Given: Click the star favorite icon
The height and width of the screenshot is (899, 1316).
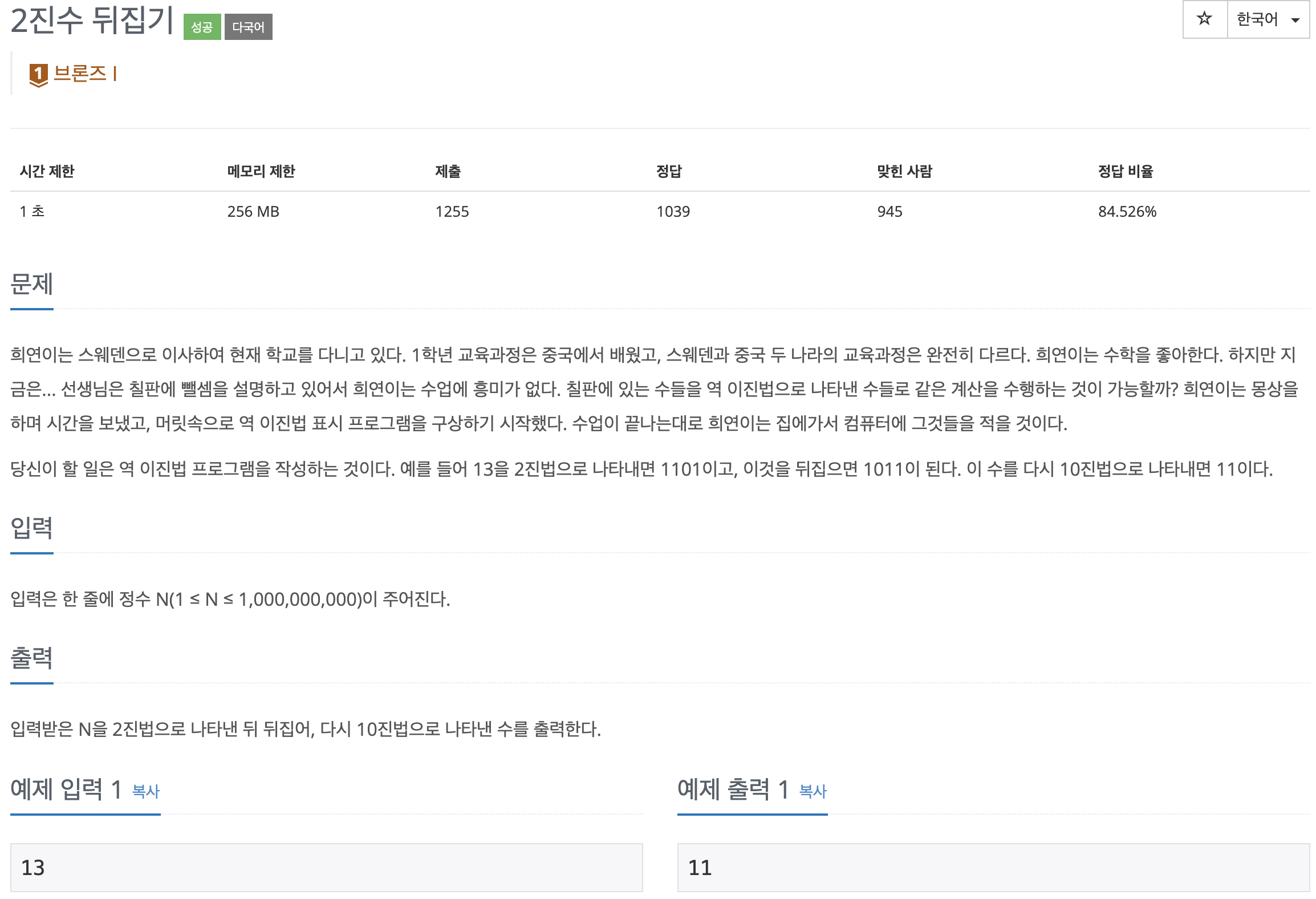Looking at the screenshot, I should pos(1204,19).
